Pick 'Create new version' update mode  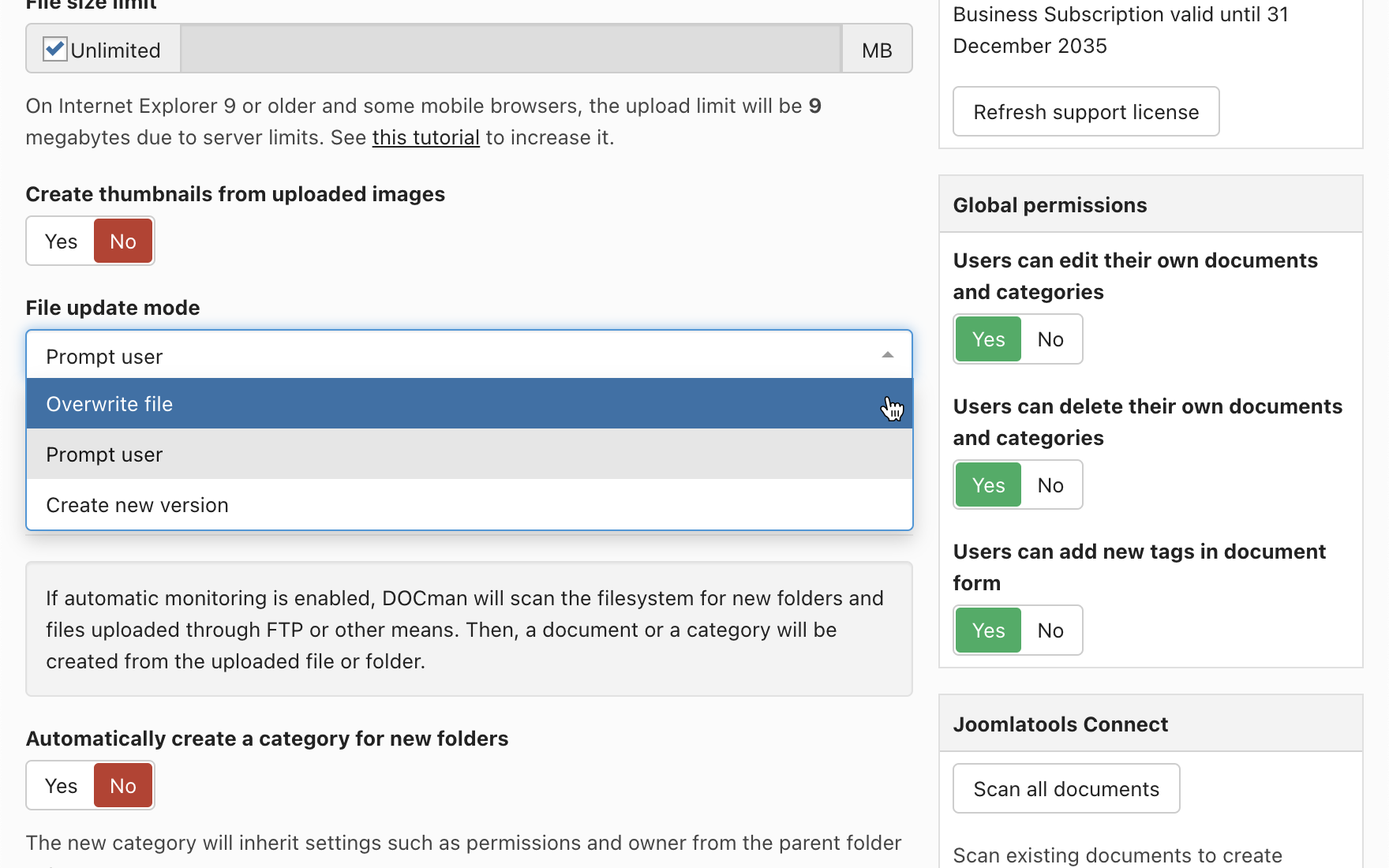(469, 505)
